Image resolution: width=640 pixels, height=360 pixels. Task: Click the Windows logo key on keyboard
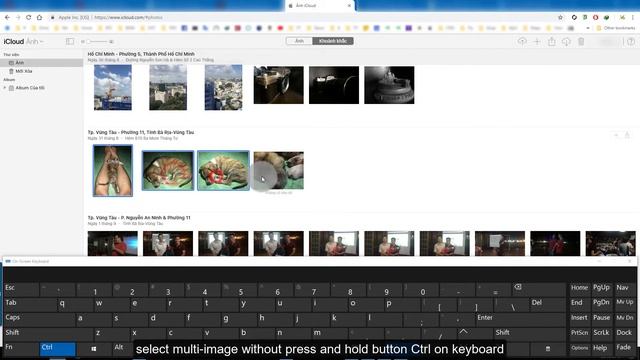(x=94, y=348)
